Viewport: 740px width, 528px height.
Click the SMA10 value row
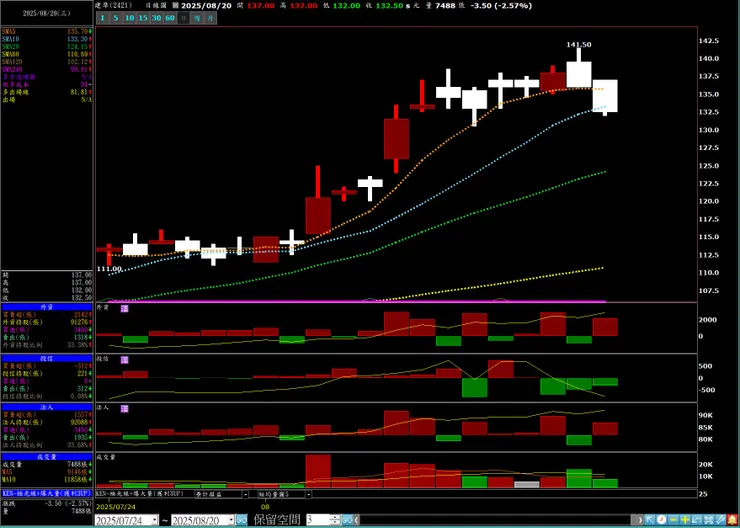pyautogui.click(x=47, y=39)
